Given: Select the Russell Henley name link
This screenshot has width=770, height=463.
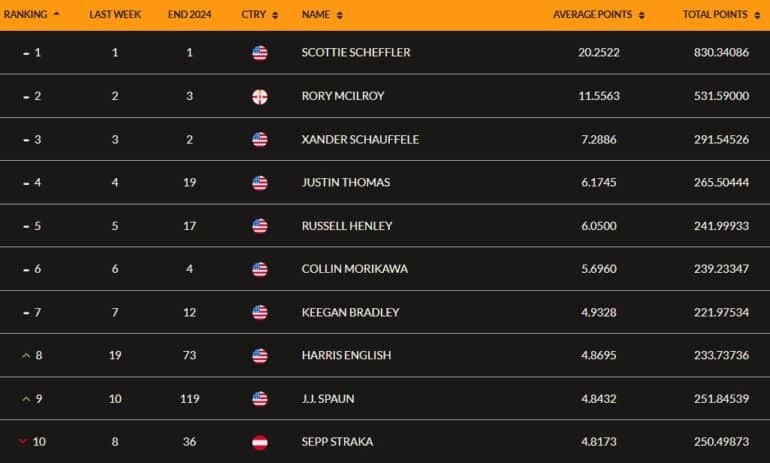Looking at the screenshot, I should tap(347, 226).
